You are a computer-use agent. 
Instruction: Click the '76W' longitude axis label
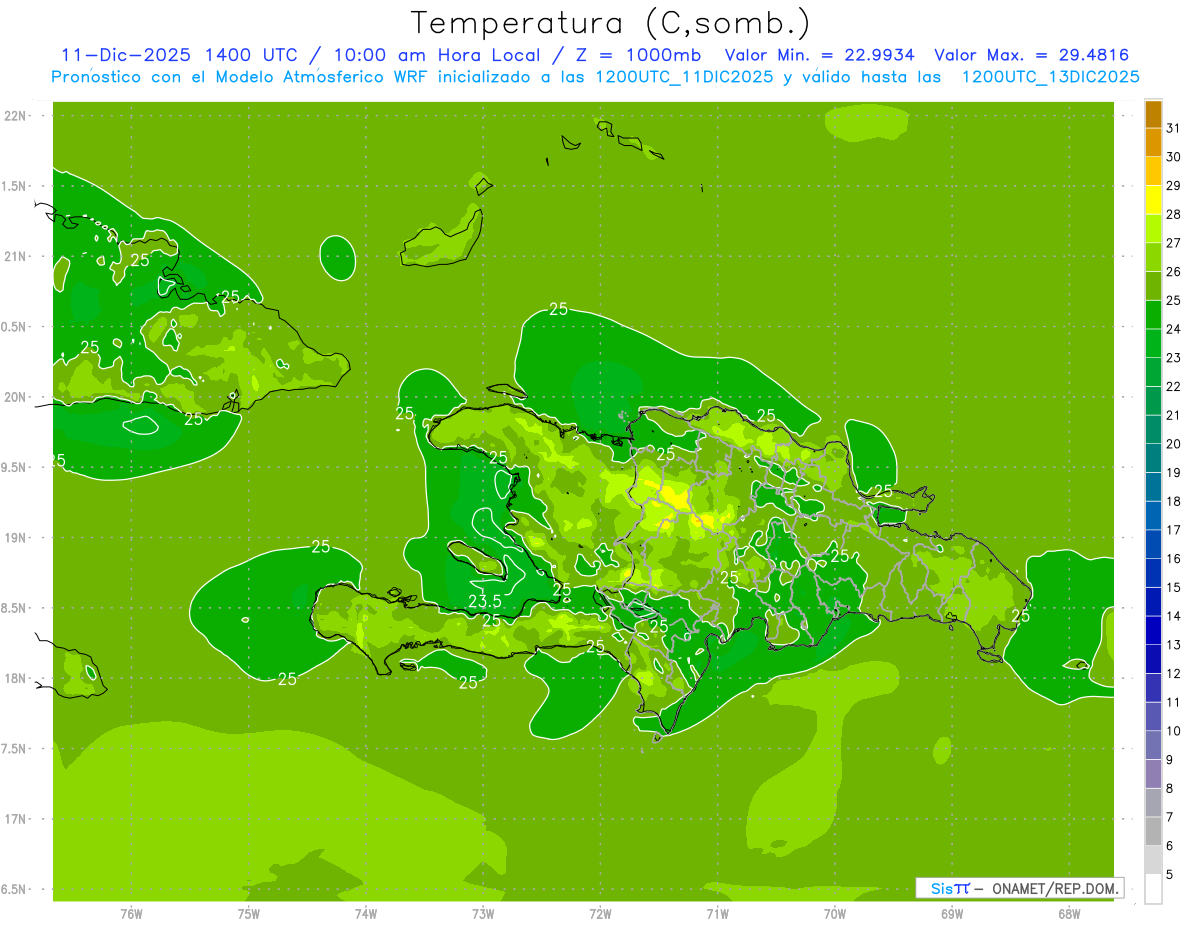(x=131, y=913)
